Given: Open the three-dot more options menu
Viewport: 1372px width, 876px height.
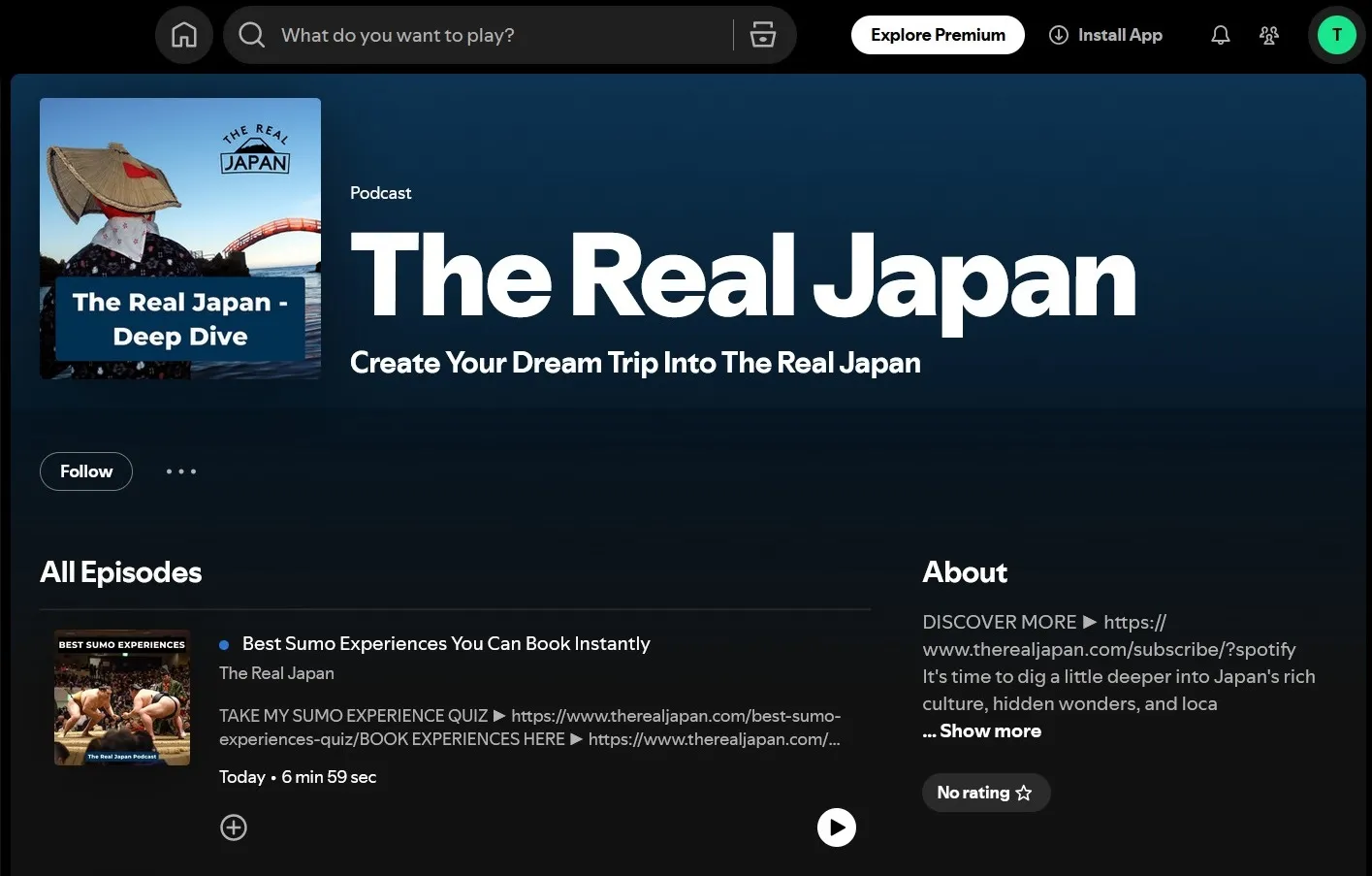Looking at the screenshot, I should click(x=181, y=471).
